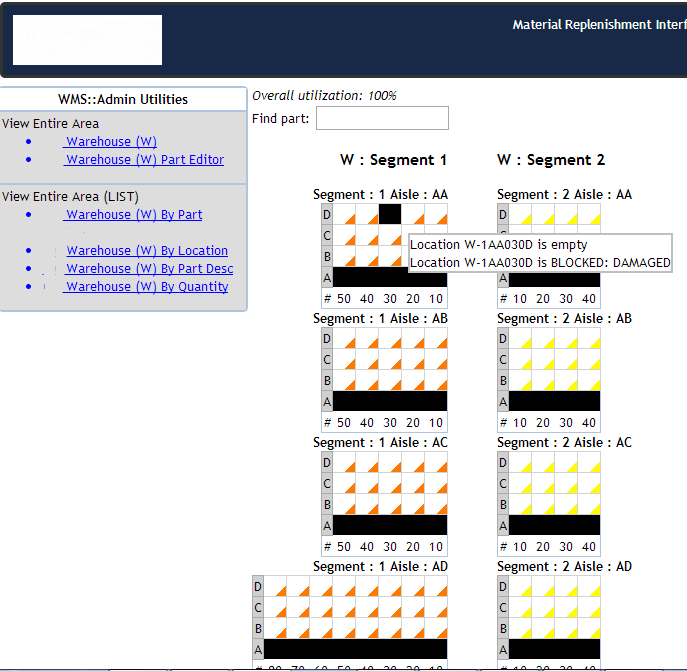Click the black row A bar in Segment 2 Aisle AC
Image resolution: width=687 pixels, height=671 pixels.
point(554,525)
